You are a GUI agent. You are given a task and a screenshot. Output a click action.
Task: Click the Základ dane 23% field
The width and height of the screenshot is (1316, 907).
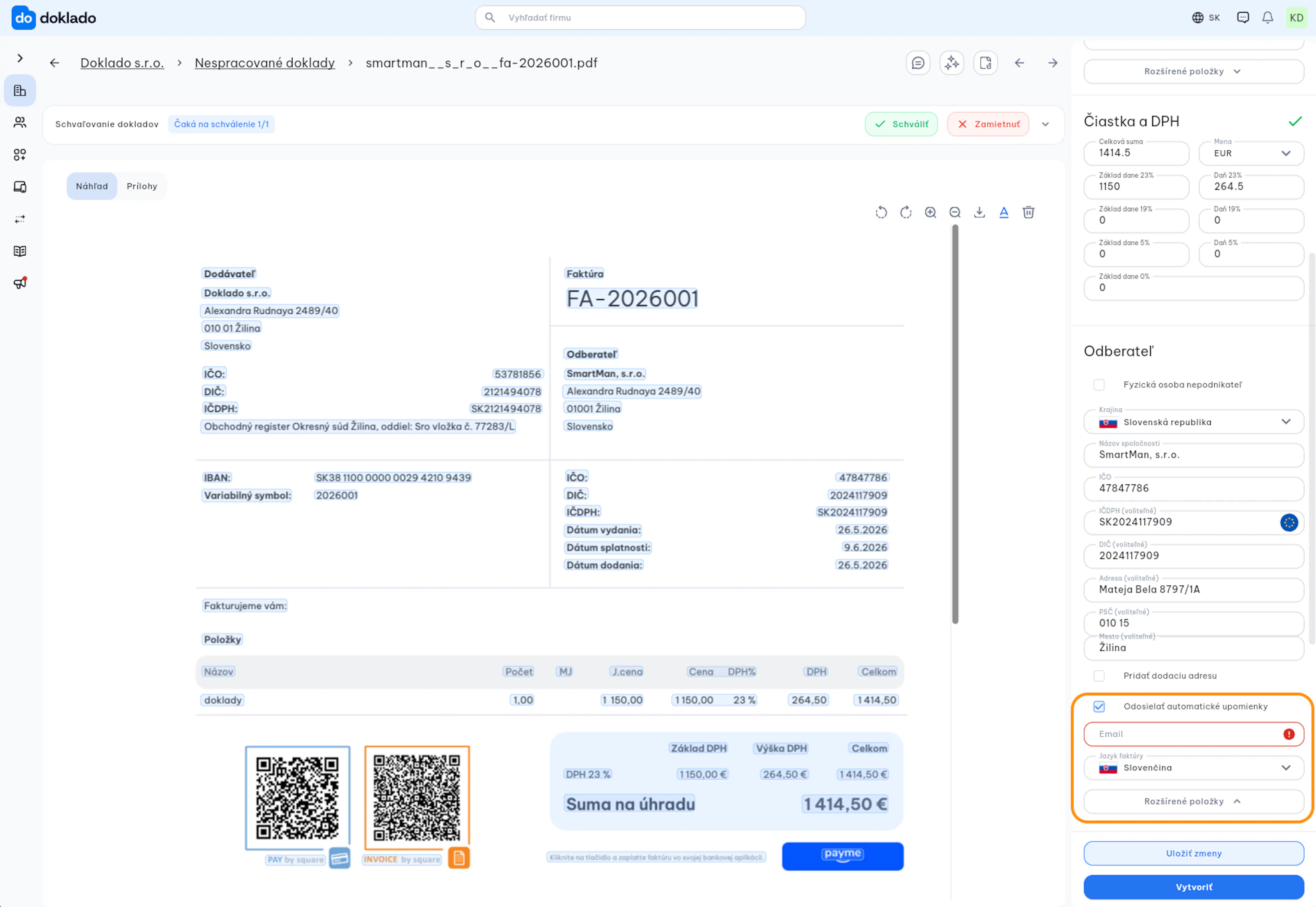click(1136, 187)
